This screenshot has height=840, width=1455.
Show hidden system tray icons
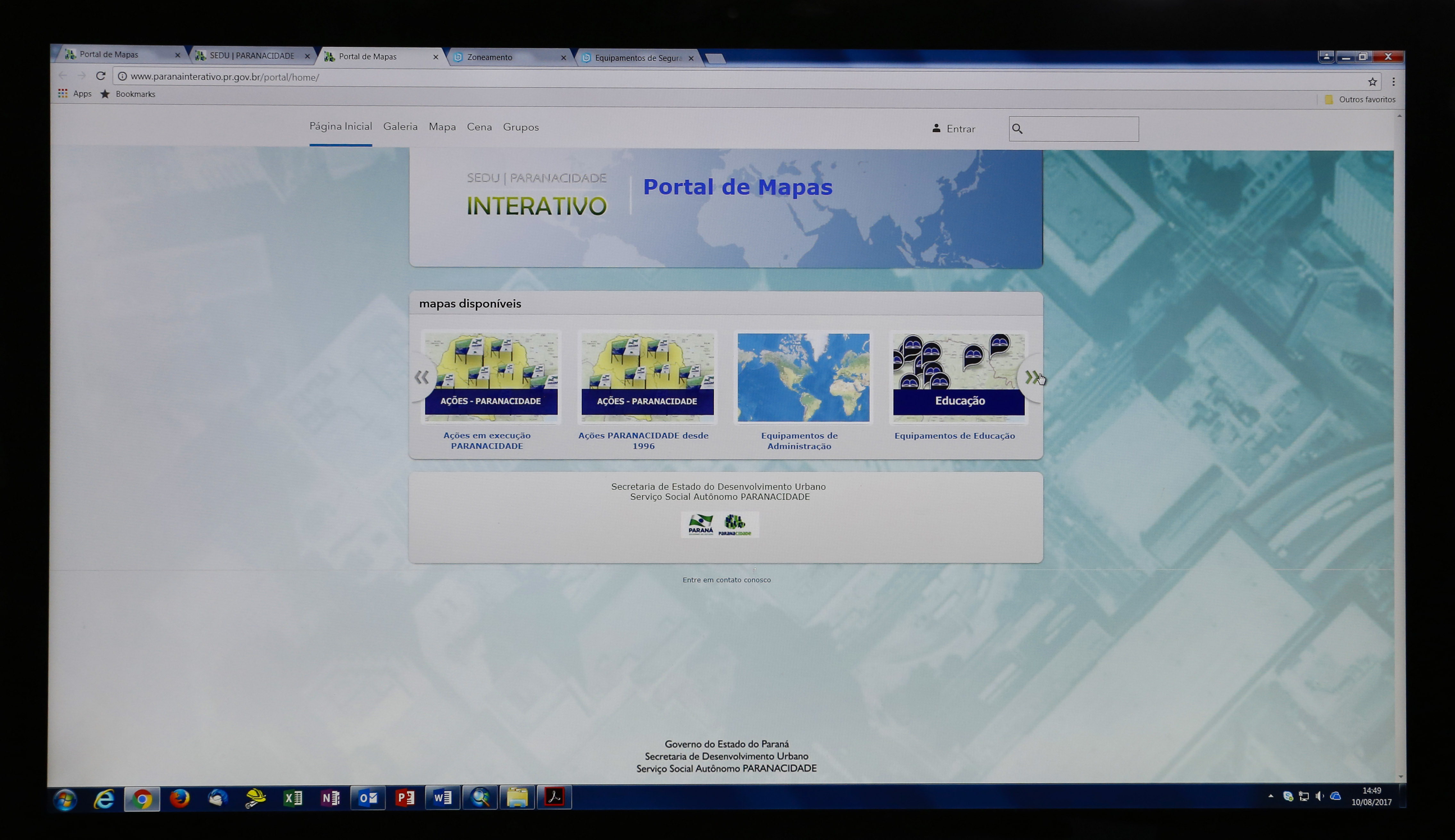point(1270,796)
